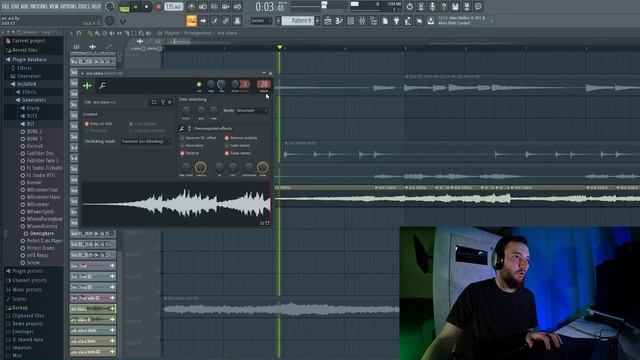Click the undo history circular arrow icon
Image resolution: width=640 pixels, height=360 pixels.
tap(409, 7)
